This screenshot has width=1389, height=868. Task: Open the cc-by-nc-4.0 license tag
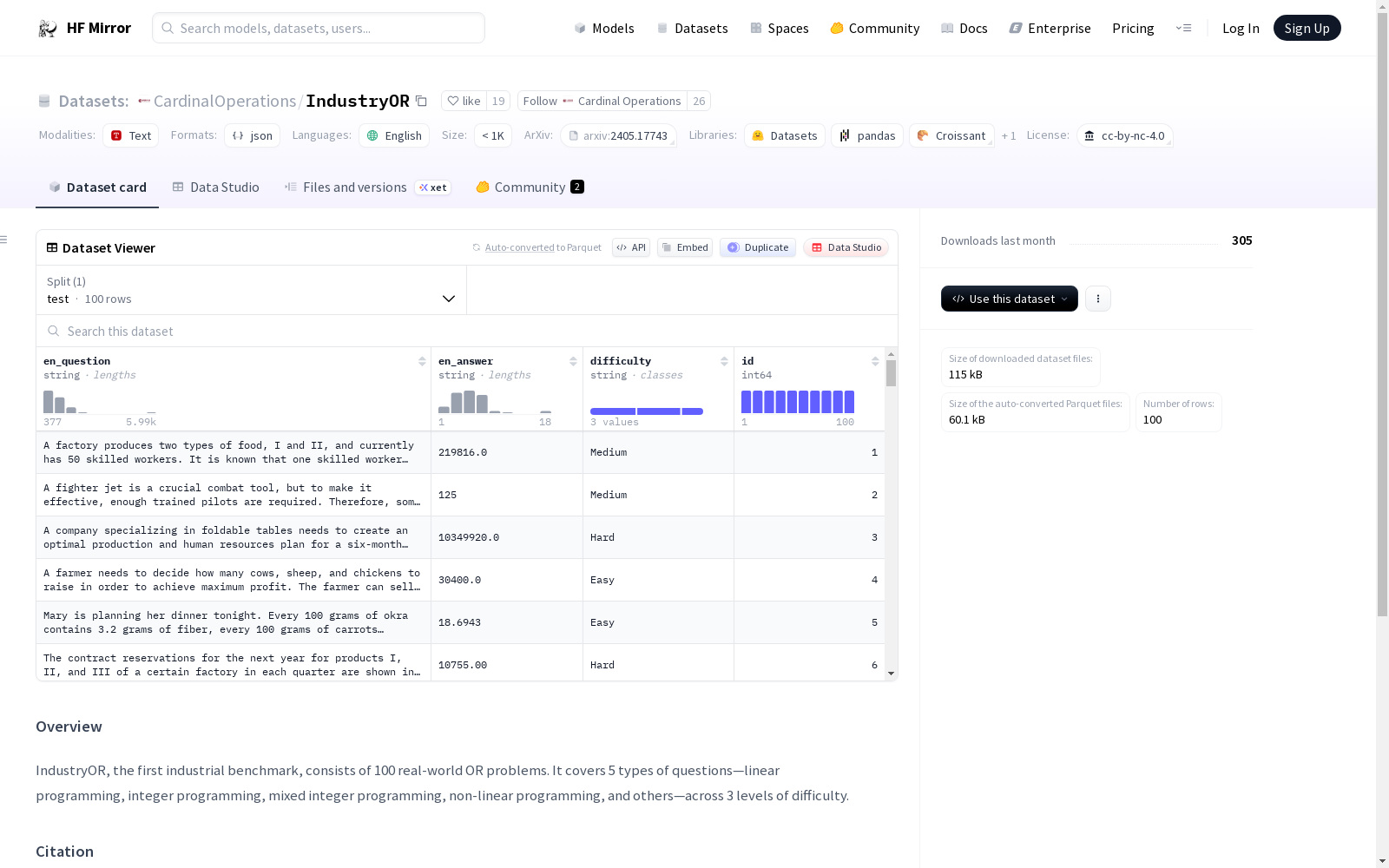(1125, 135)
